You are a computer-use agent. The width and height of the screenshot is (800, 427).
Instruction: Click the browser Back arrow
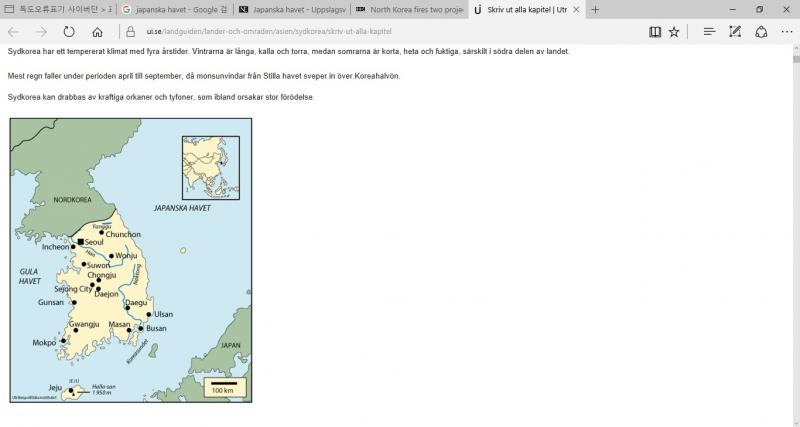[14, 31]
